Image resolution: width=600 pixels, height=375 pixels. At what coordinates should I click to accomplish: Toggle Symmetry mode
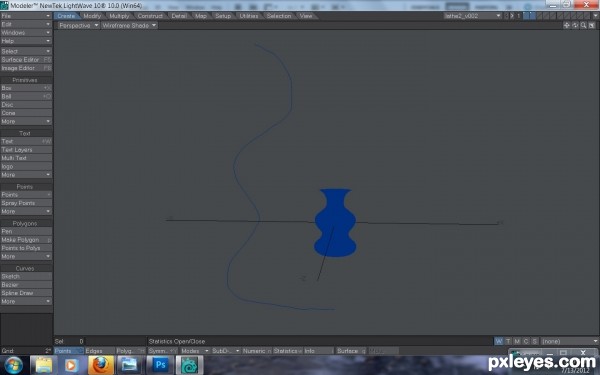tap(162, 351)
